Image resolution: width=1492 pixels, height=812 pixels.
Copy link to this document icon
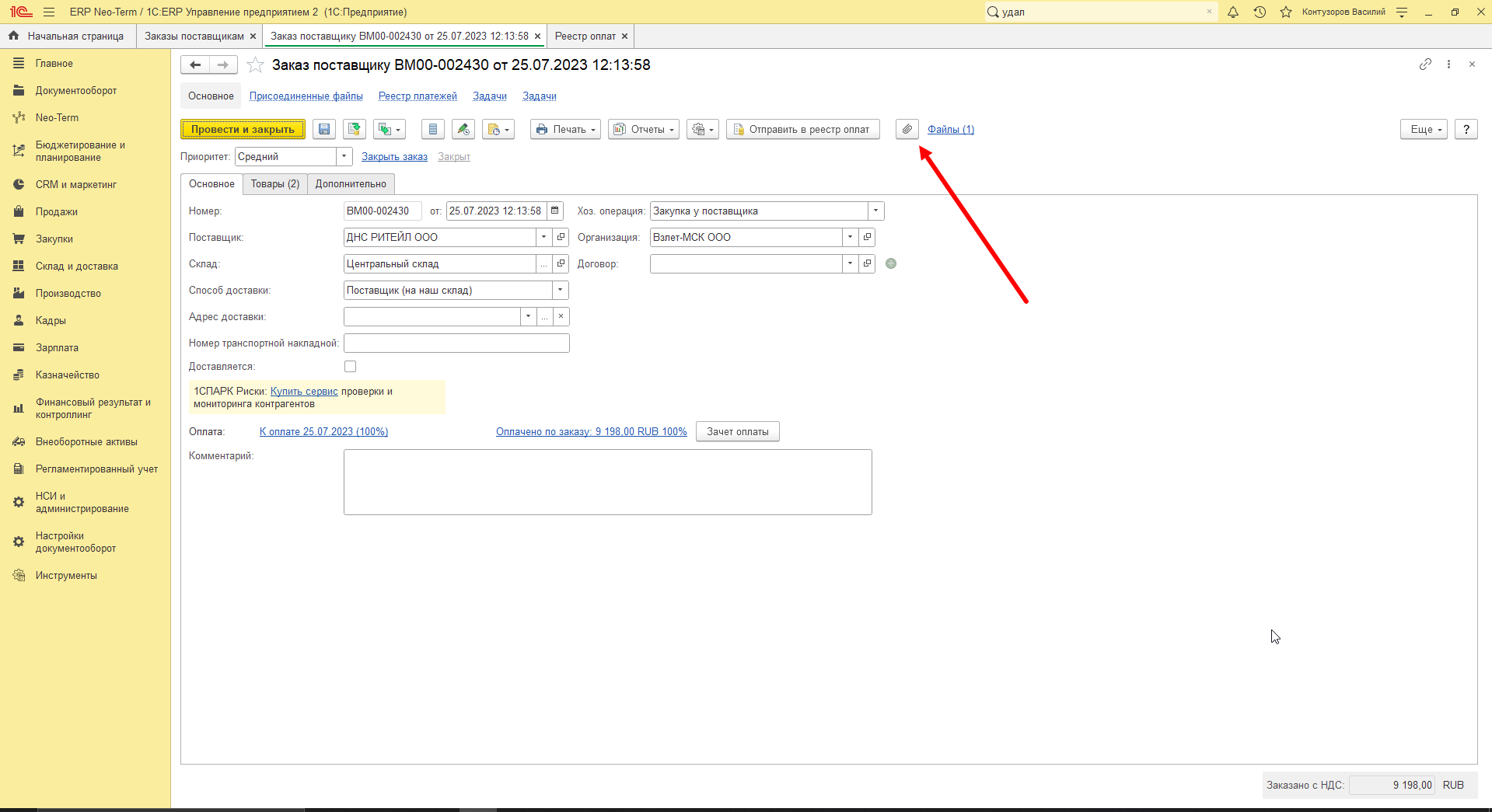pos(1425,64)
